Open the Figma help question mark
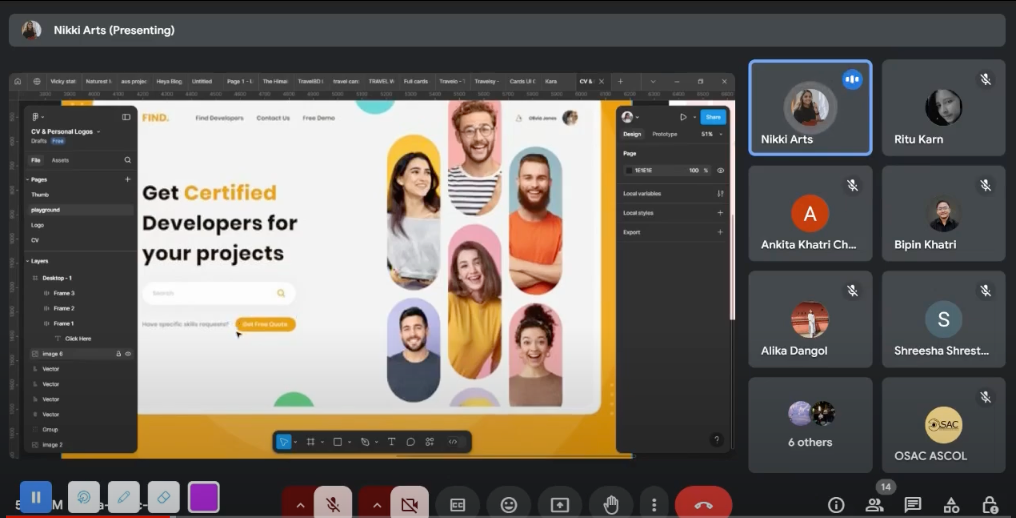 pos(716,440)
